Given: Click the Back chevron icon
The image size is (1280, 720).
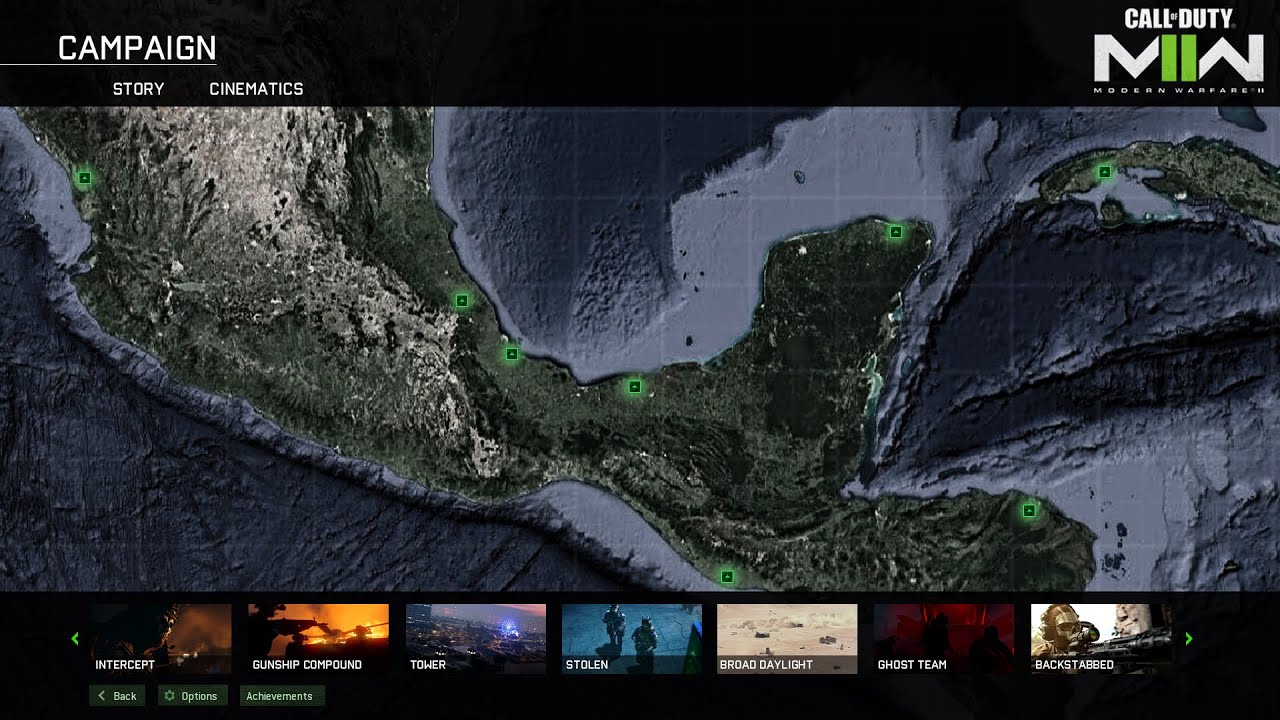Looking at the screenshot, I should pyautogui.click(x=101, y=696).
